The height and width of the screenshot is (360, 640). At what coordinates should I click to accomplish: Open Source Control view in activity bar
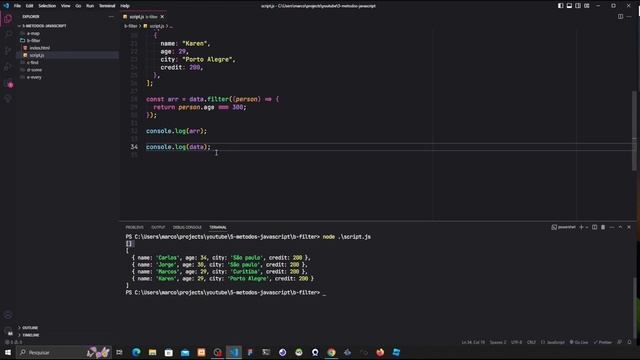[x=8, y=51]
